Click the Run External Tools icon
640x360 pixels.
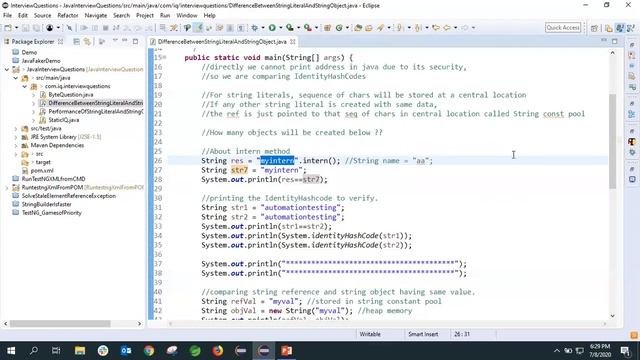coord(307,28)
